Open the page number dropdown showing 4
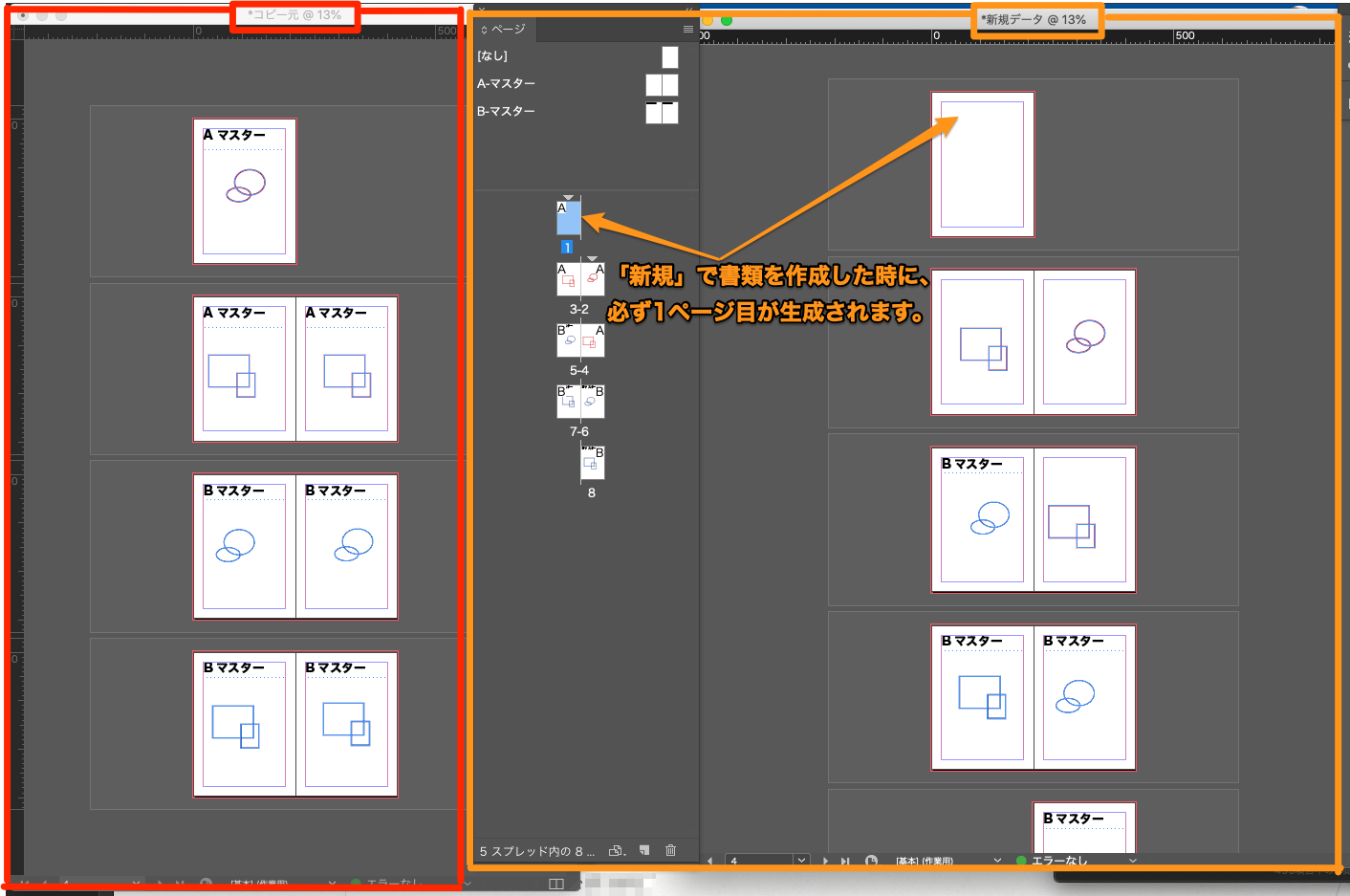The height and width of the screenshot is (896, 1350). pyautogui.click(x=801, y=860)
